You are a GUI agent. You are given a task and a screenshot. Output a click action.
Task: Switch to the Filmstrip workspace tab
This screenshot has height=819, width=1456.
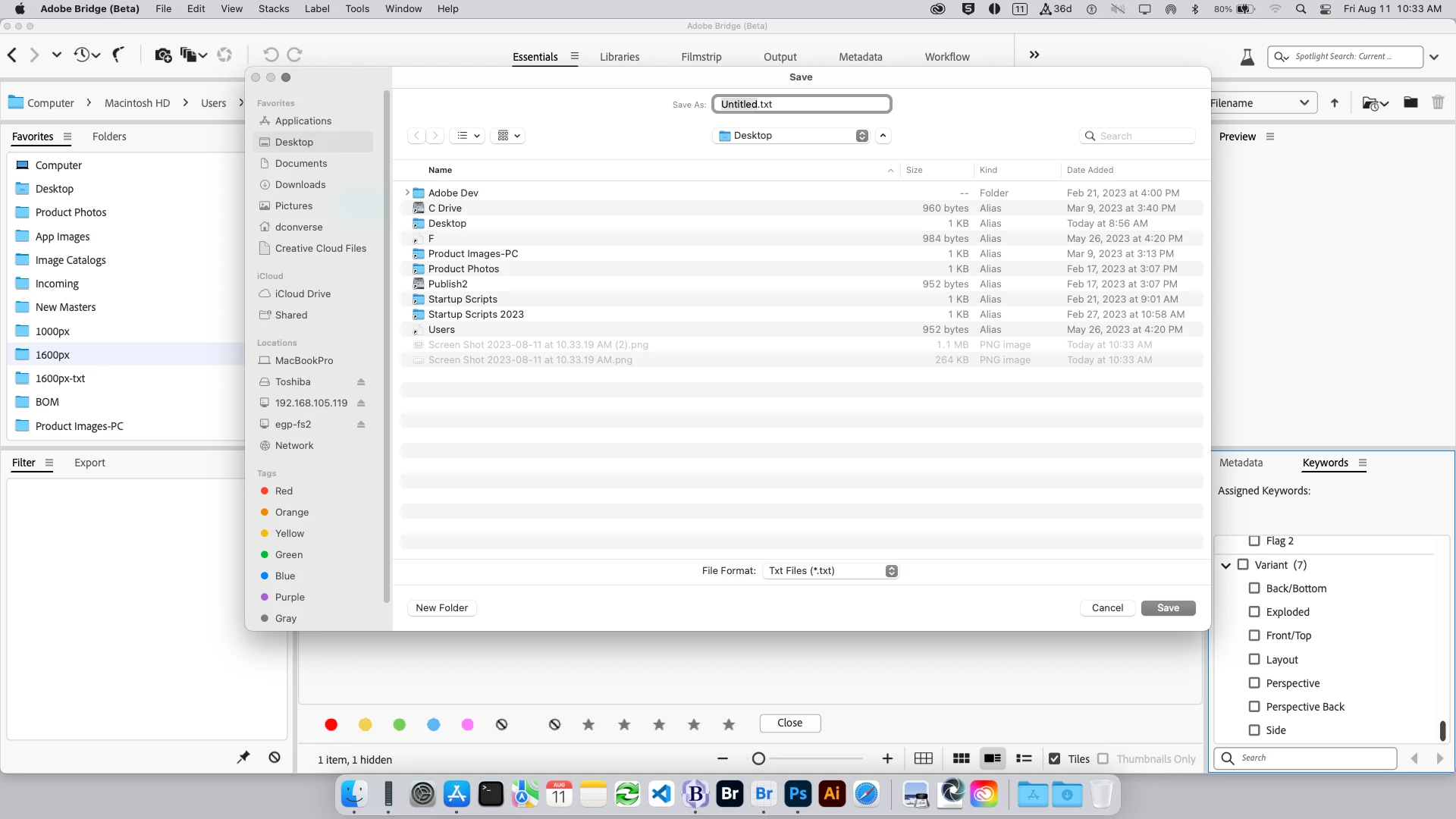(701, 57)
